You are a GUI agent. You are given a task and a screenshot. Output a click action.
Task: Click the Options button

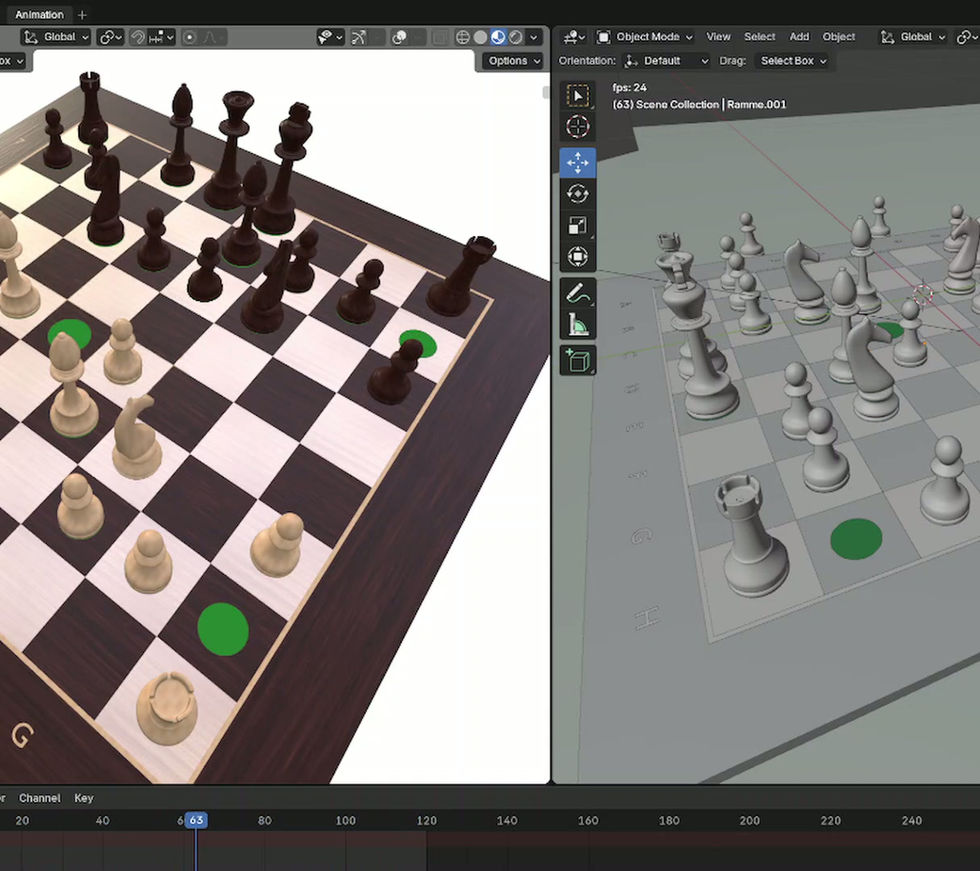tap(513, 61)
